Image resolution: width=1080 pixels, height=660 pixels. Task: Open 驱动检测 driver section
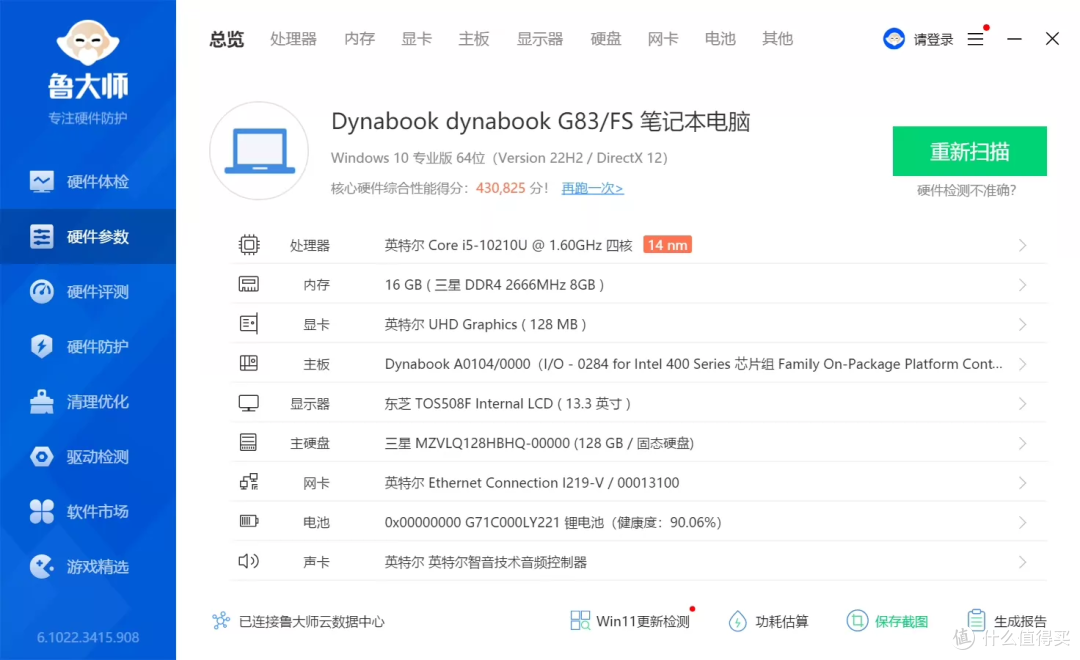87,457
